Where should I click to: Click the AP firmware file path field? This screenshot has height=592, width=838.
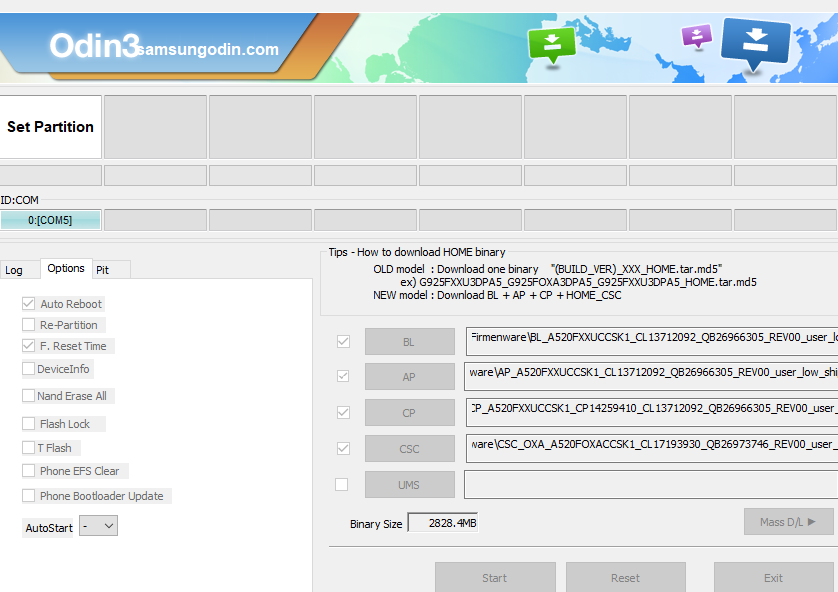(652, 376)
